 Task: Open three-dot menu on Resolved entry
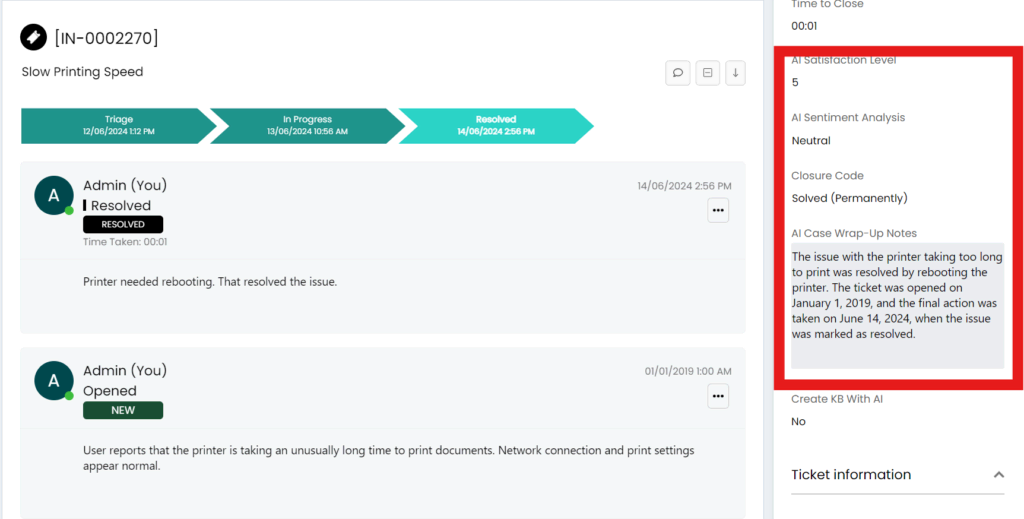(718, 210)
